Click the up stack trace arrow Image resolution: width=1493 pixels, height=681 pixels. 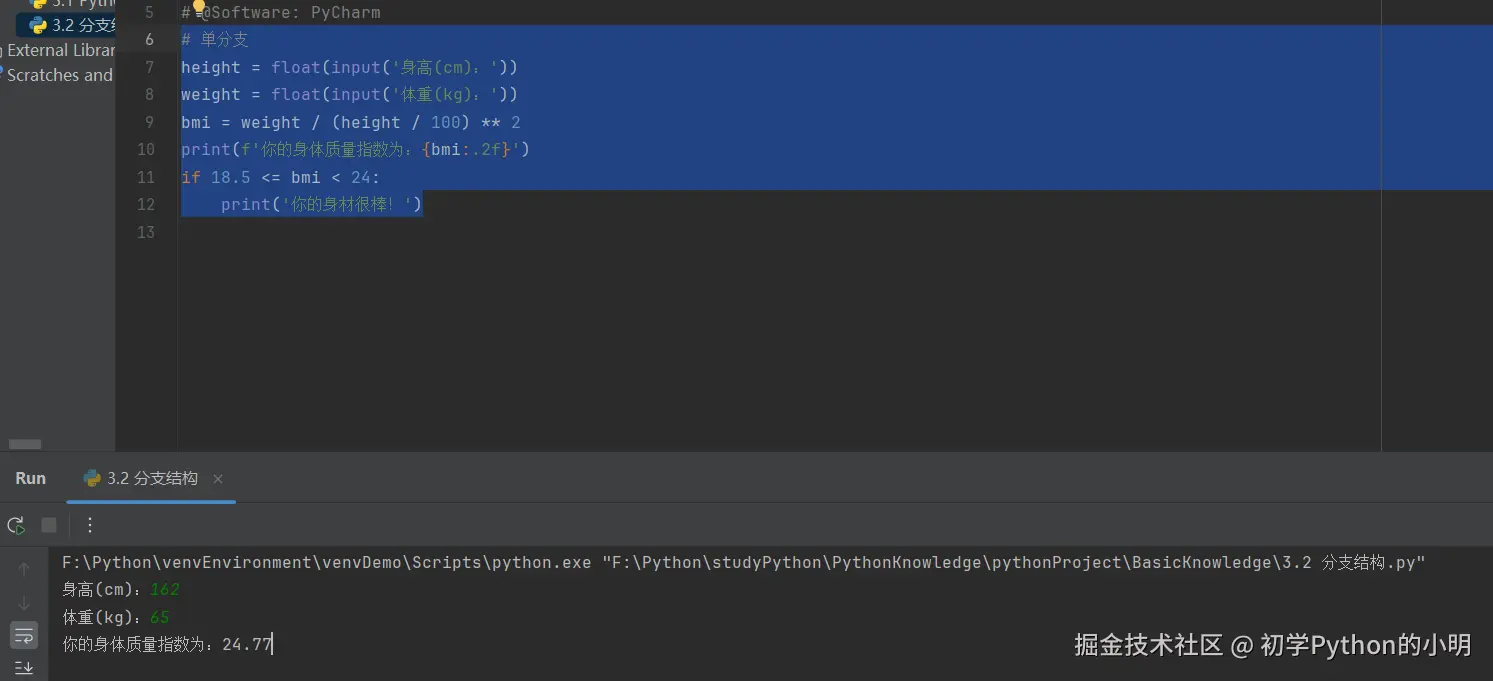tap(24, 568)
